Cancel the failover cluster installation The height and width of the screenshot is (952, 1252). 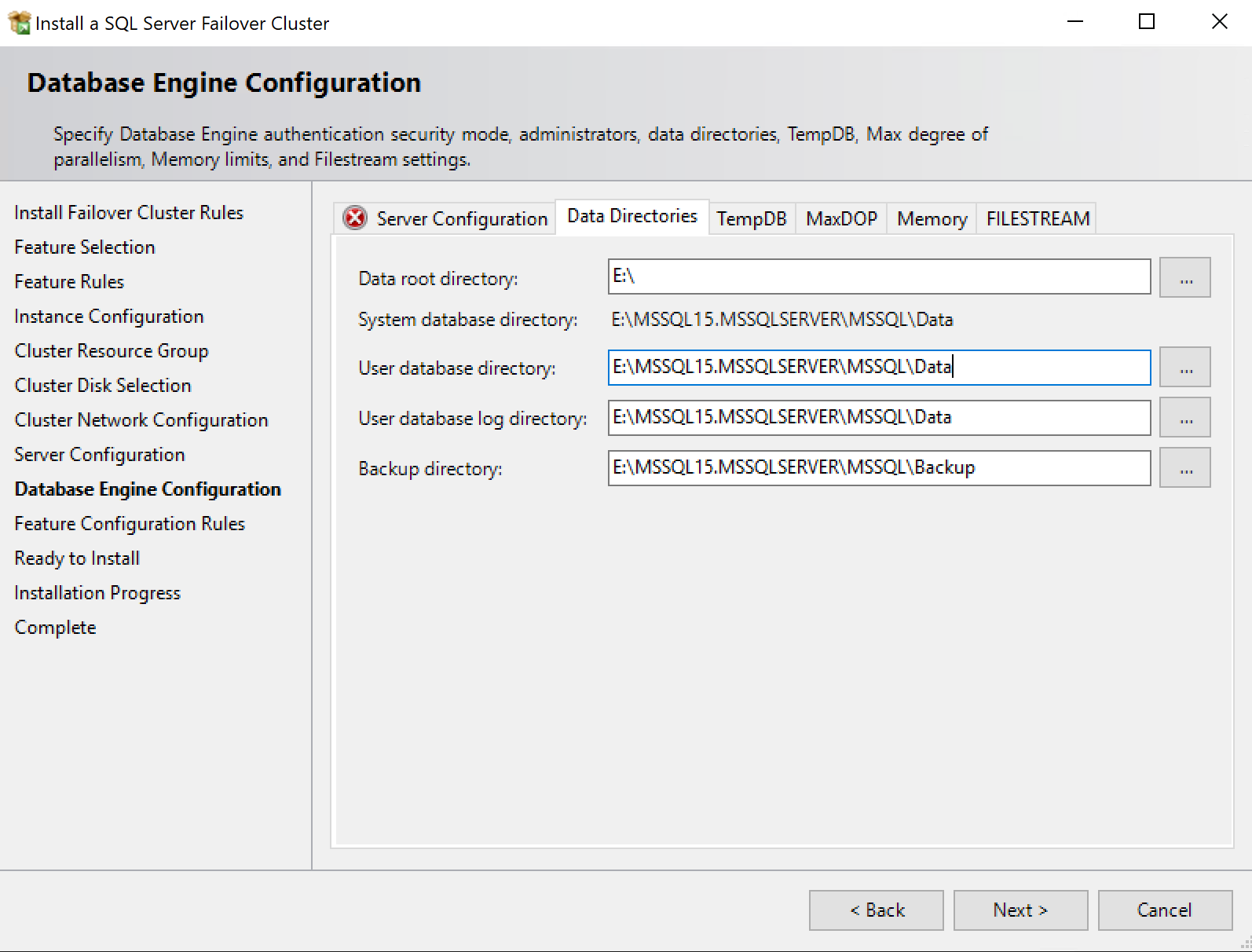pyautogui.click(x=1164, y=910)
